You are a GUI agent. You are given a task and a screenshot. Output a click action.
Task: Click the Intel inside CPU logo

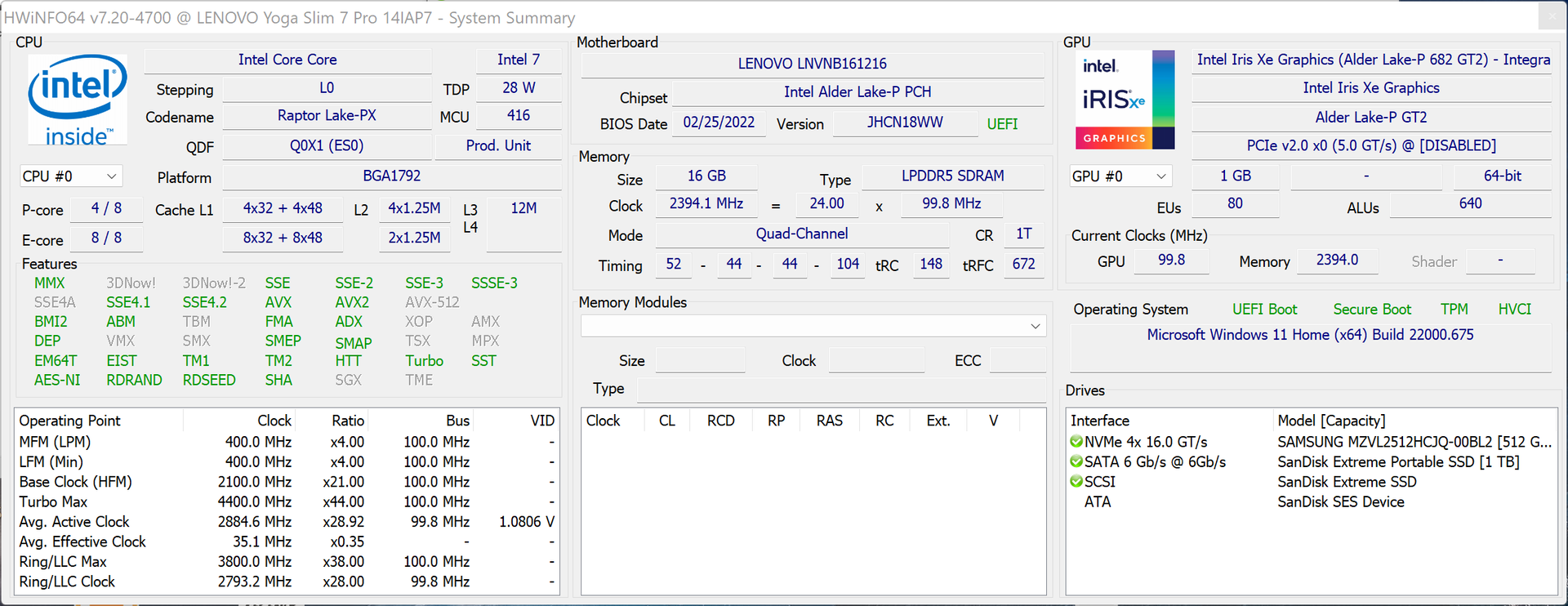point(78,100)
